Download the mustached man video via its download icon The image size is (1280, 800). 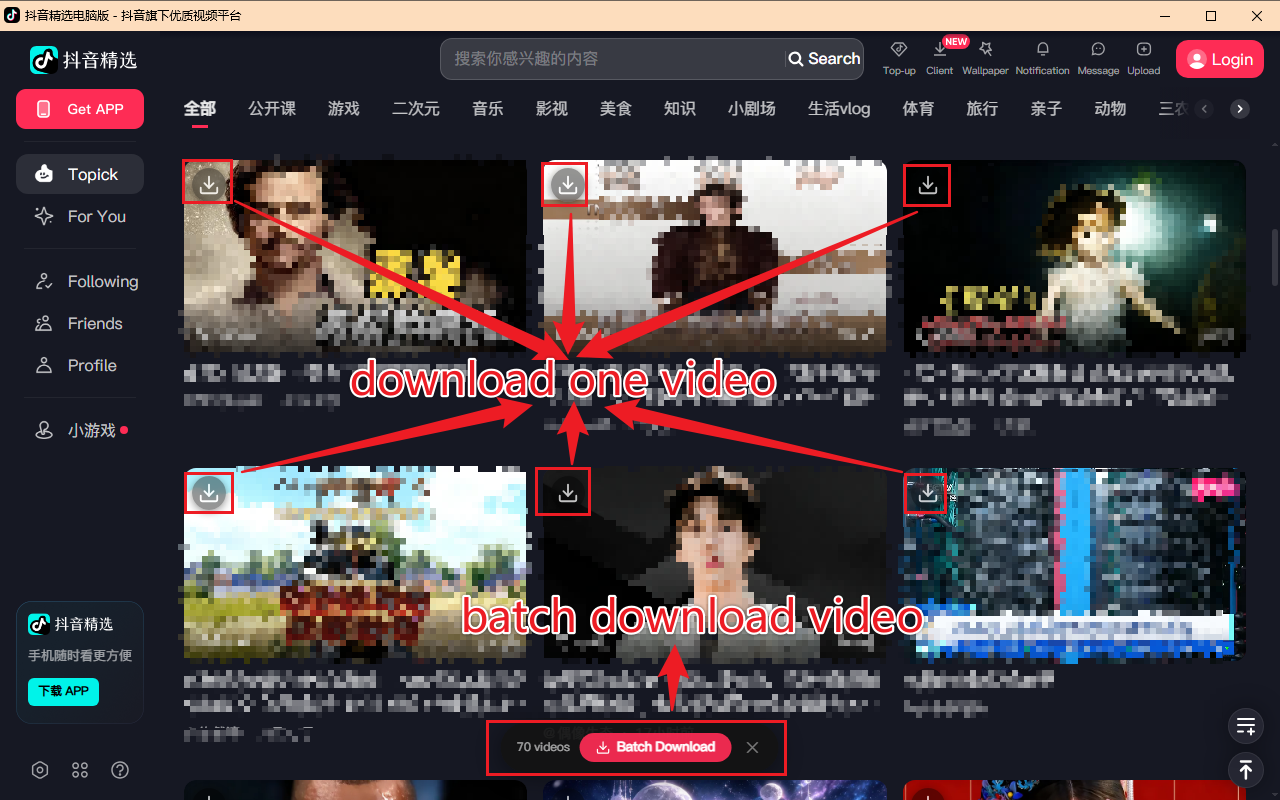tap(208, 184)
